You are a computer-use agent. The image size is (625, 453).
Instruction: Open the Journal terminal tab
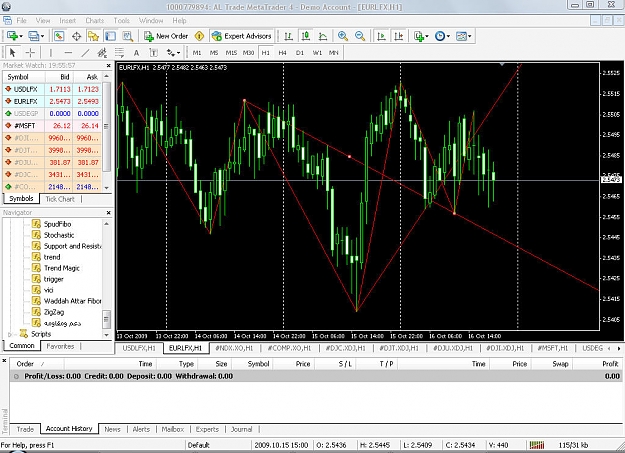tap(242, 429)
